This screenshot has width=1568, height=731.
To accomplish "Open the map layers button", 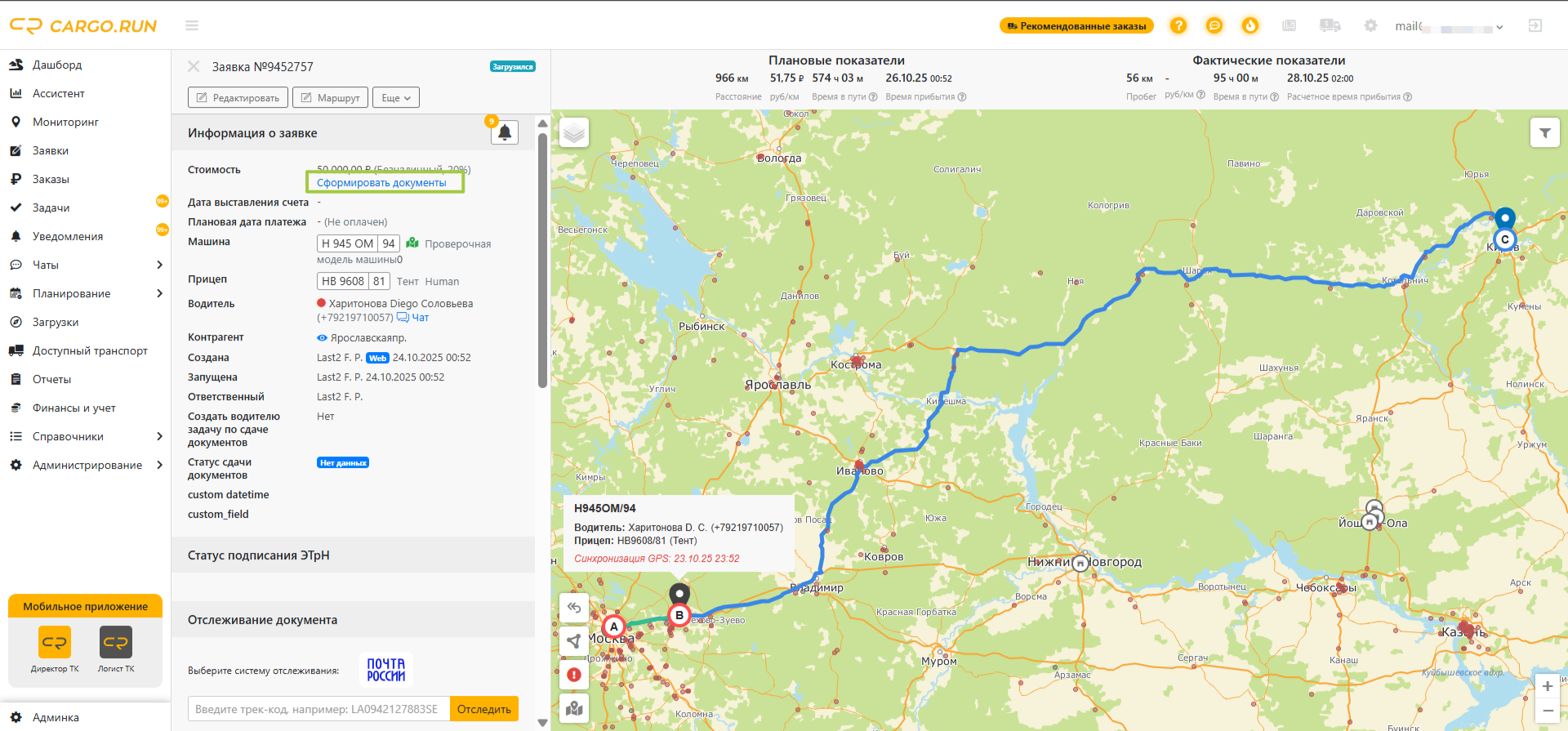I will pyautogui.click(x=574, y=132).
